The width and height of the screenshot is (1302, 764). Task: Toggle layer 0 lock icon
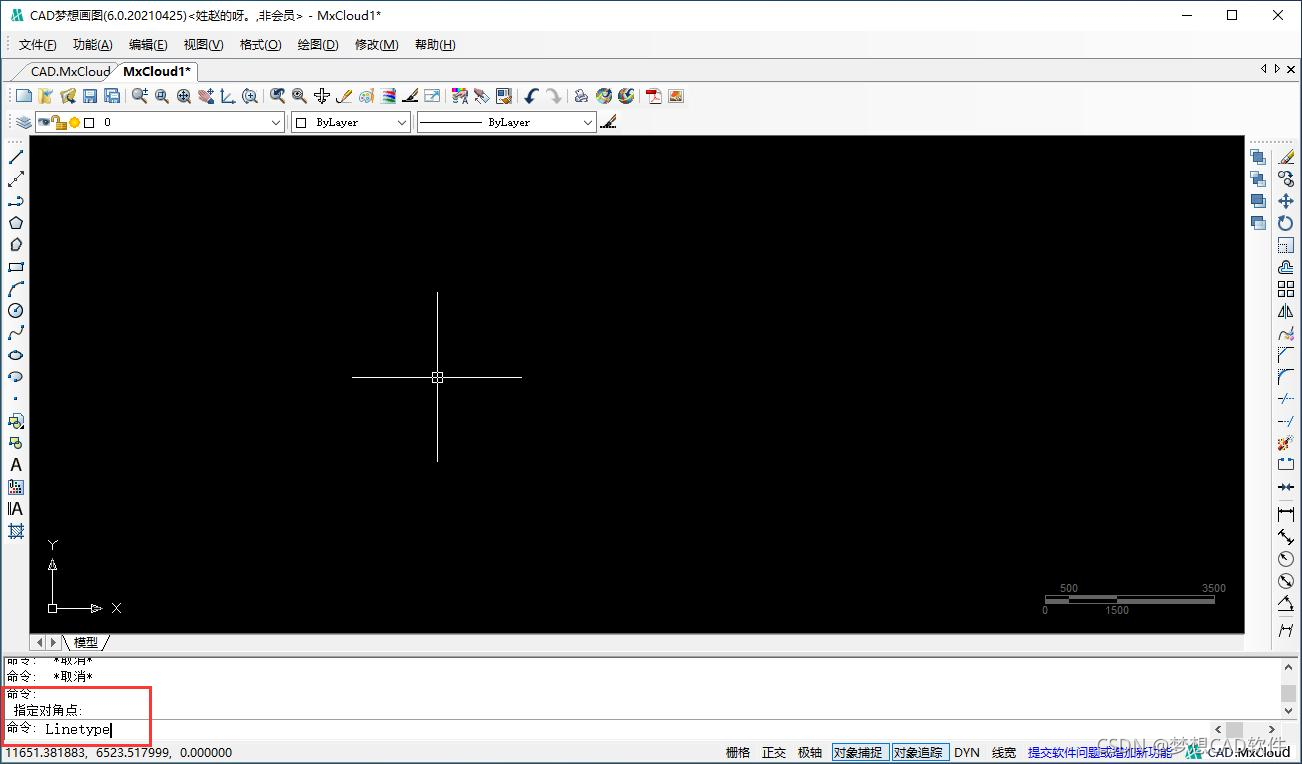click(59, 123)
